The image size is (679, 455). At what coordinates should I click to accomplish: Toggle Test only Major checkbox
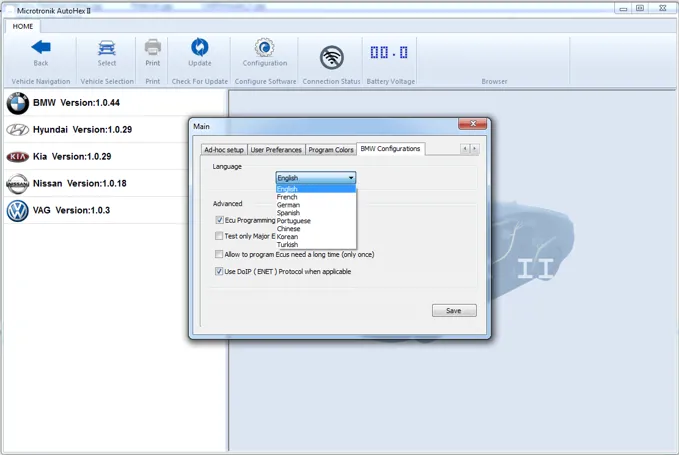(x=219, y=236)
